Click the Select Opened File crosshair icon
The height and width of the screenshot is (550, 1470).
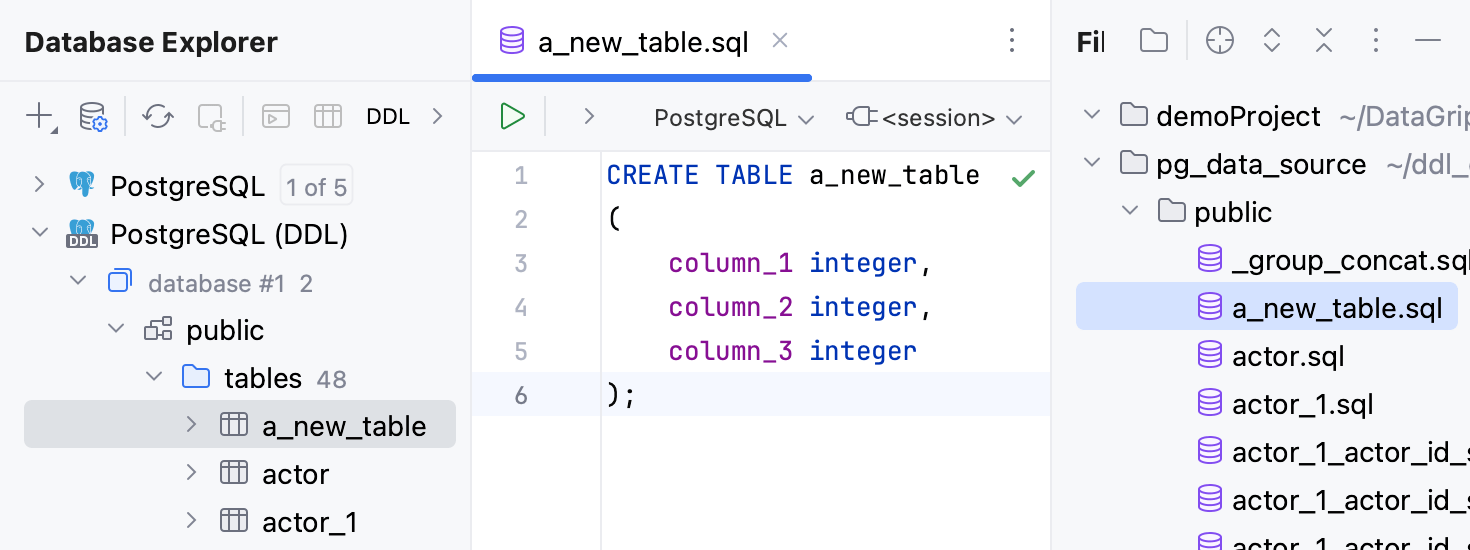pos(1220,41)
